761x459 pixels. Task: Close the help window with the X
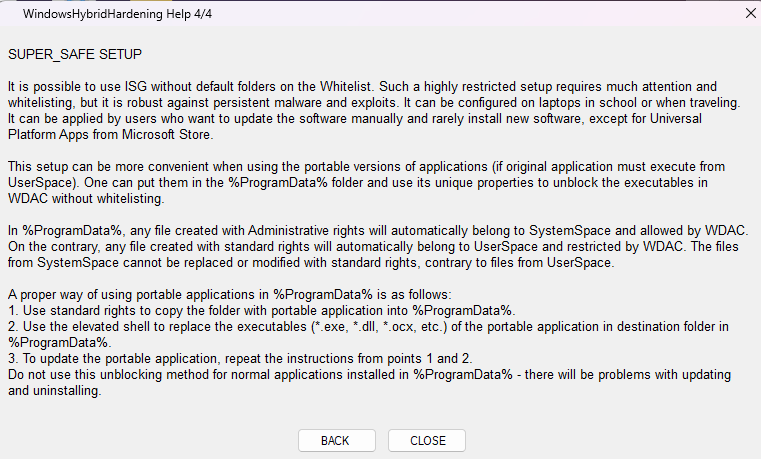coord(750,14)
